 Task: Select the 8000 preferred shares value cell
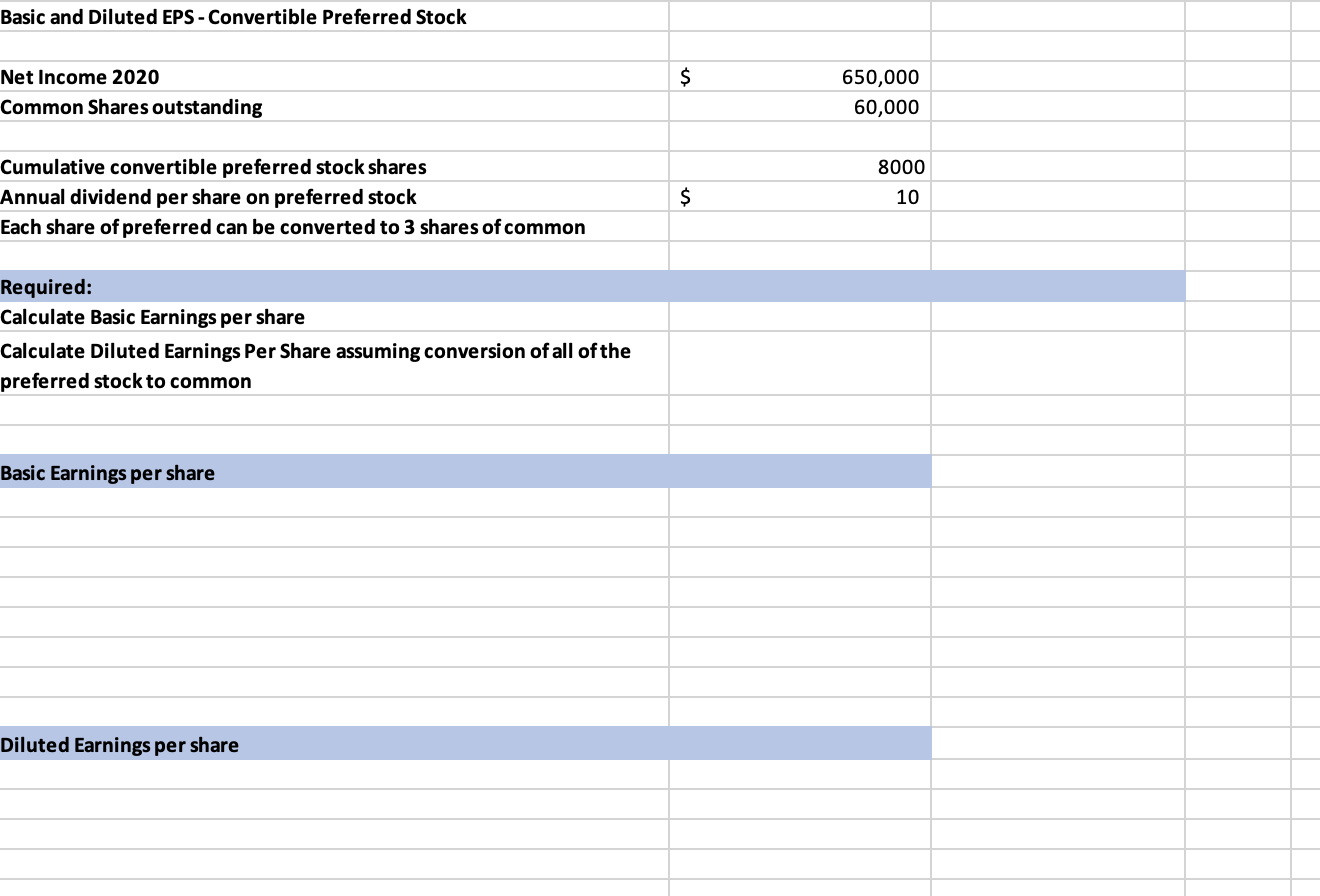coord(800,167)
